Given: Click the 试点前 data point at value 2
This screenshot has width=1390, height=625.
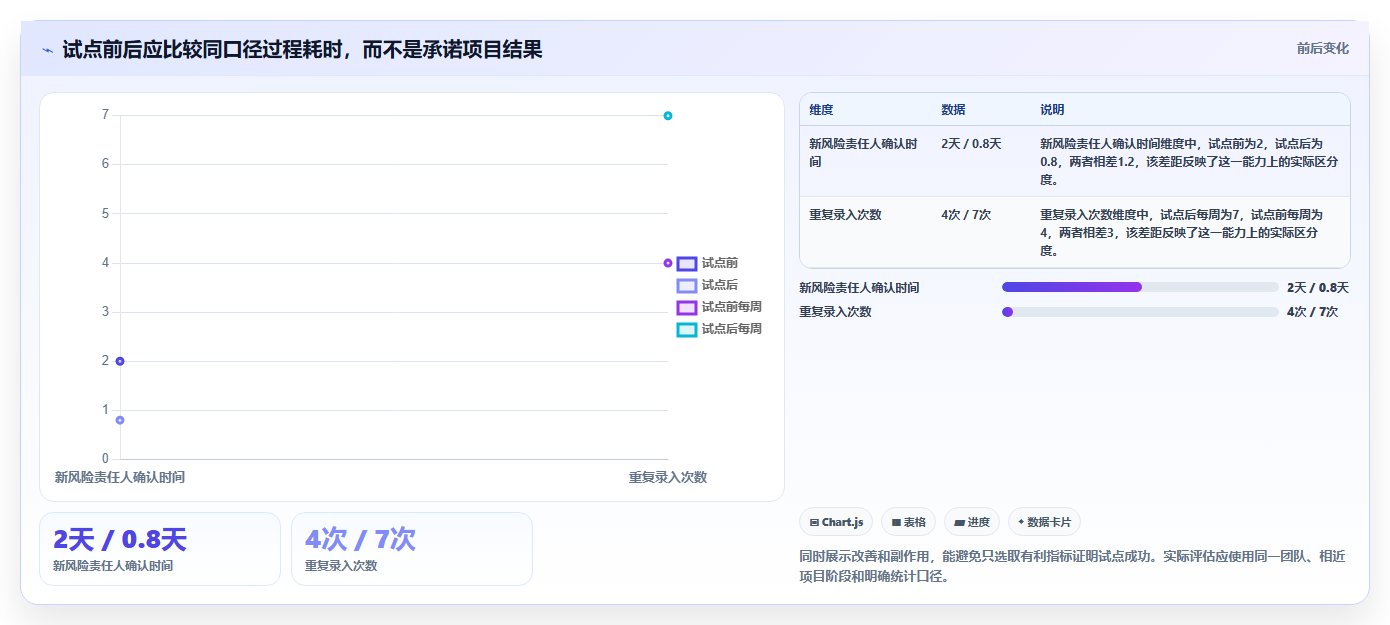Looking at the screenshot, I should click(x=120, y=361).
